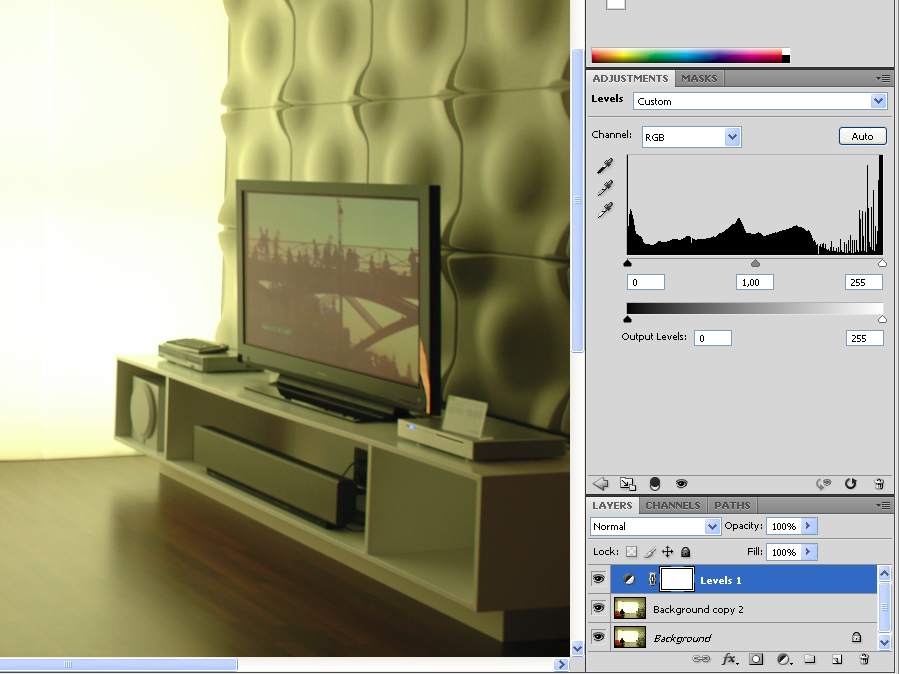Image resolution: width=899 pixels, height=674 pixels.
Task: Click the input shadow value field
Action: tap(646, 282)
